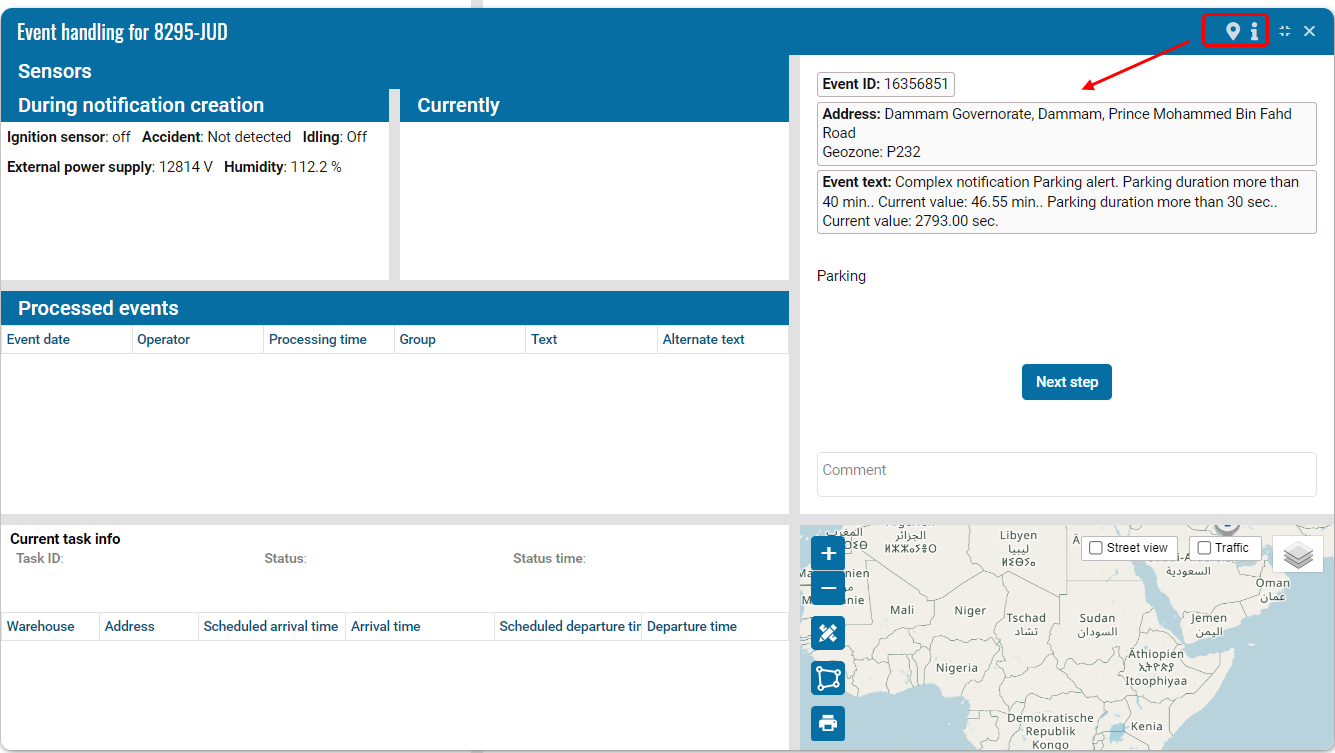Click the Operator column header
1335x753 pixels.
tap(164, 340)
